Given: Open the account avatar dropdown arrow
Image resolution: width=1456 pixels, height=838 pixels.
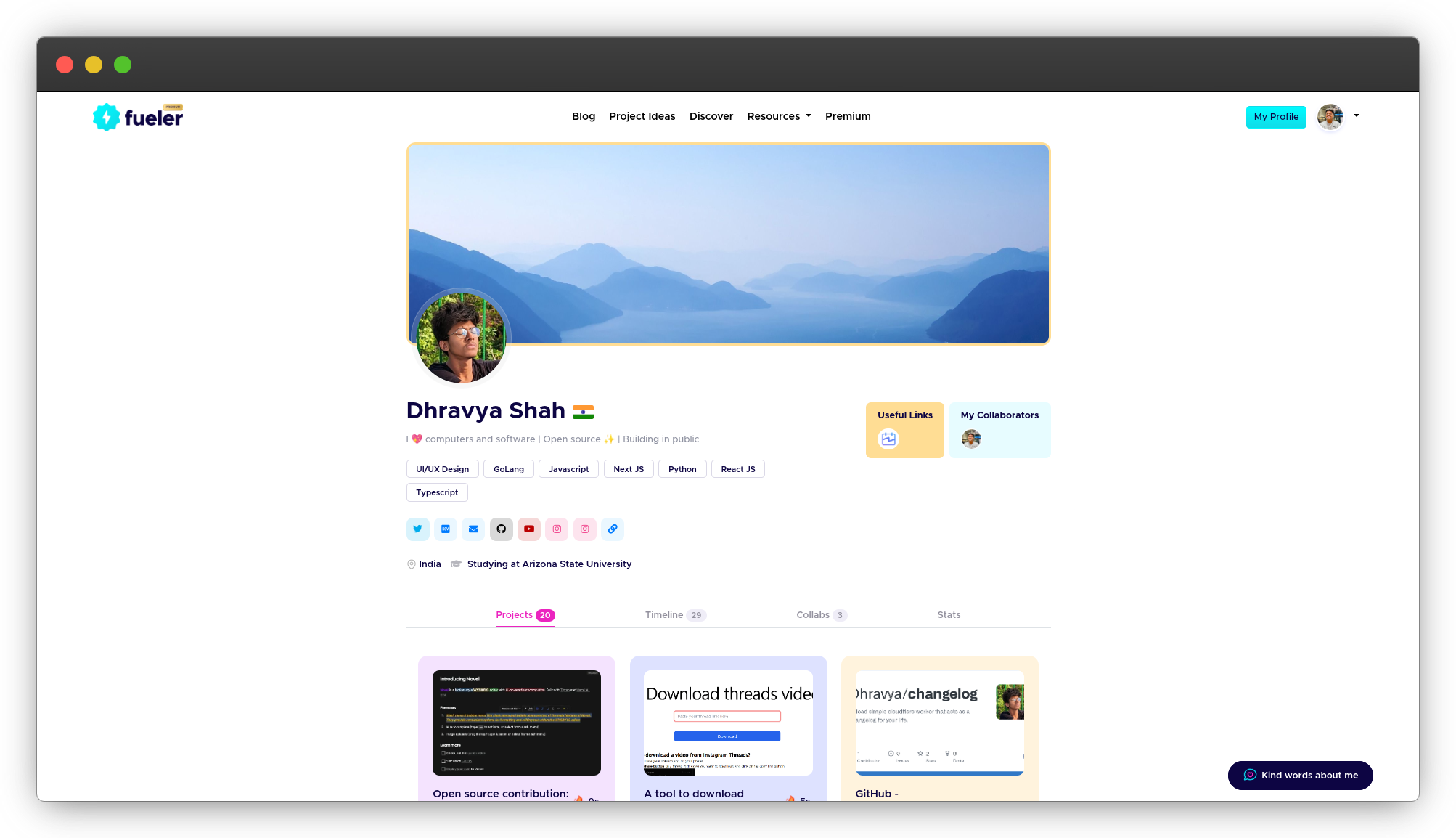Looking at the screenshot, I should pos(1356,115).
